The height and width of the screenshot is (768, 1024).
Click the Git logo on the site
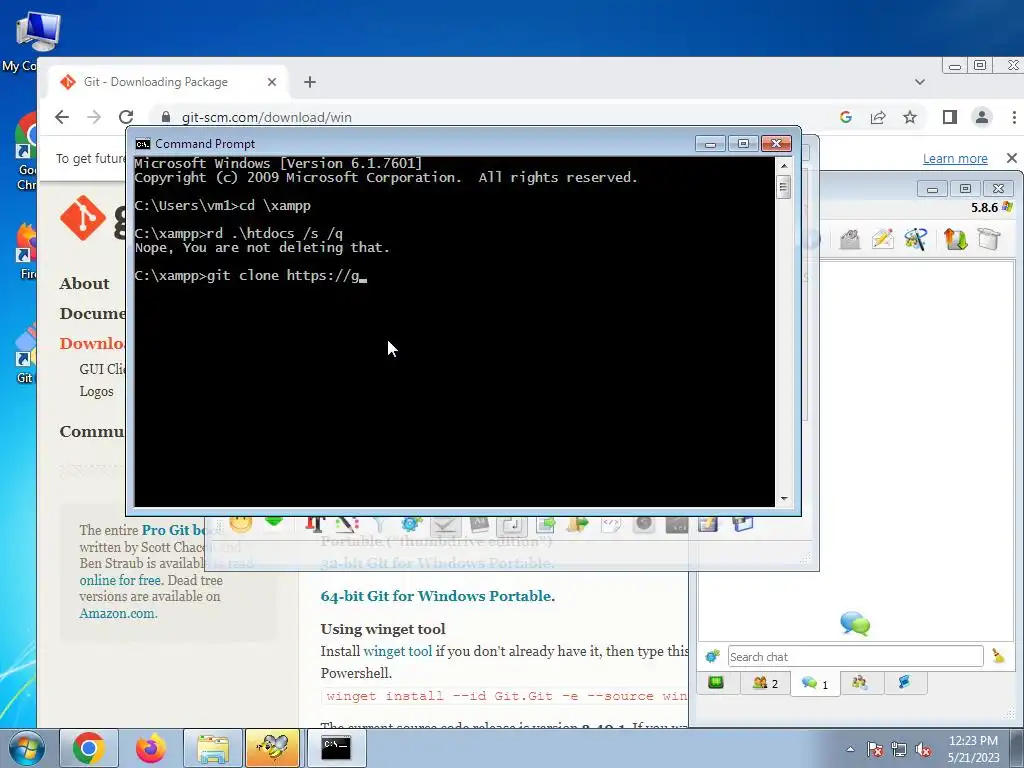tap(83, 218)
